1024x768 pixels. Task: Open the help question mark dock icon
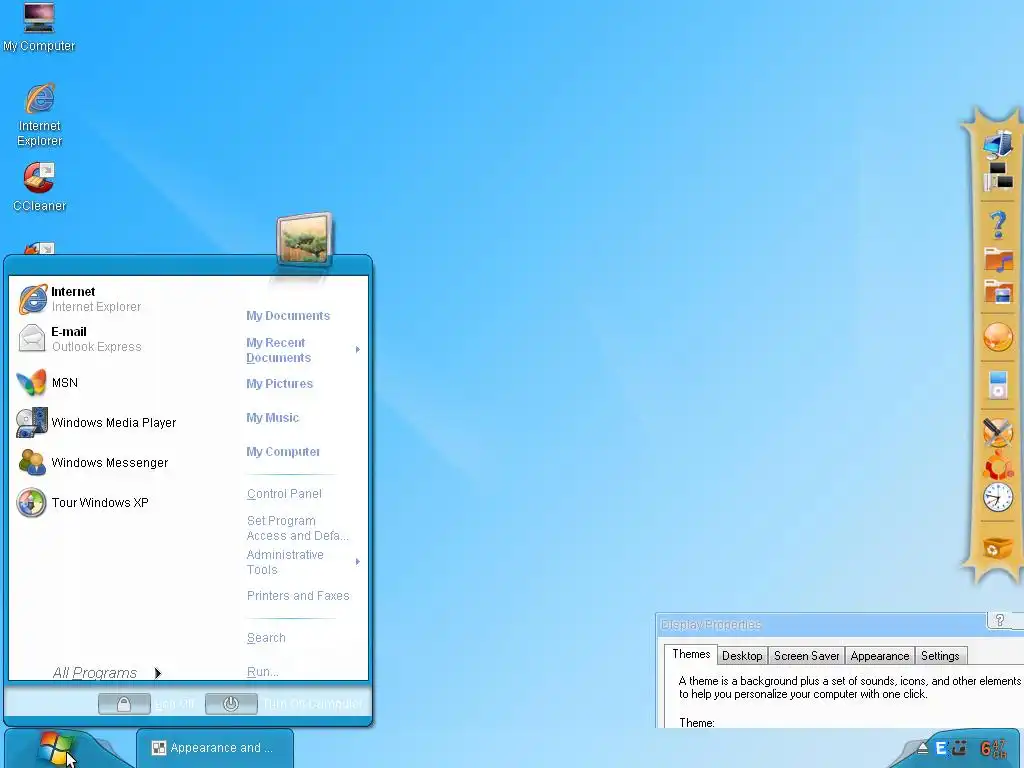(998, 225)
